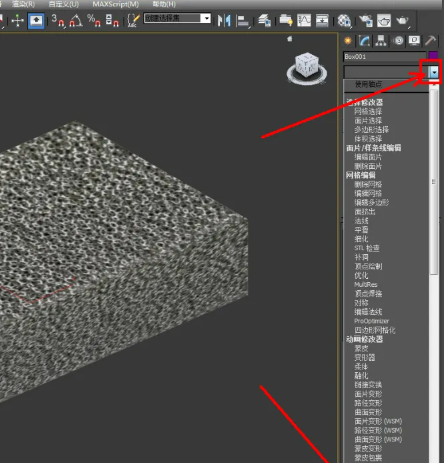Image resolution: width=444 pixels, height=463 pixels.
Task: Choose 体积选择 modifier from the list
Action: pos(368,139)
